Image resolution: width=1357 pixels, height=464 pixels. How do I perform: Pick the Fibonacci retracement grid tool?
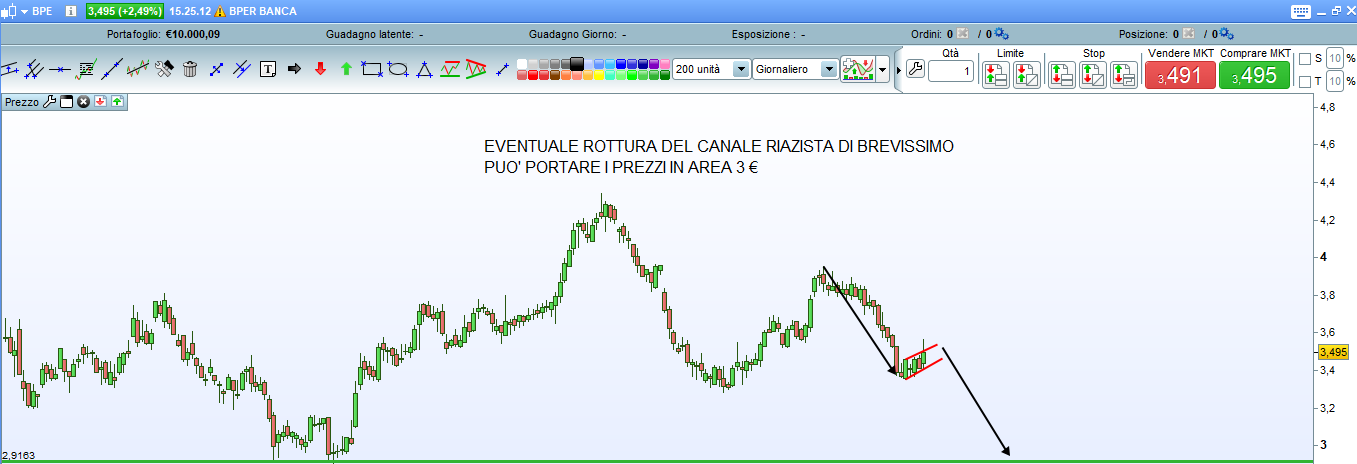tap(86, 69)
